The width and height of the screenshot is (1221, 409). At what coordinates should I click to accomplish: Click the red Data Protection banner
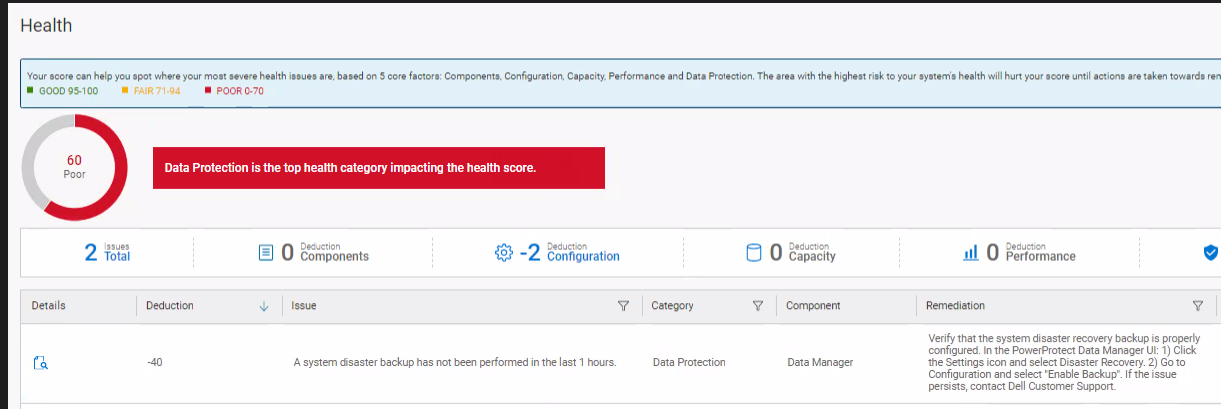point(378,168)
